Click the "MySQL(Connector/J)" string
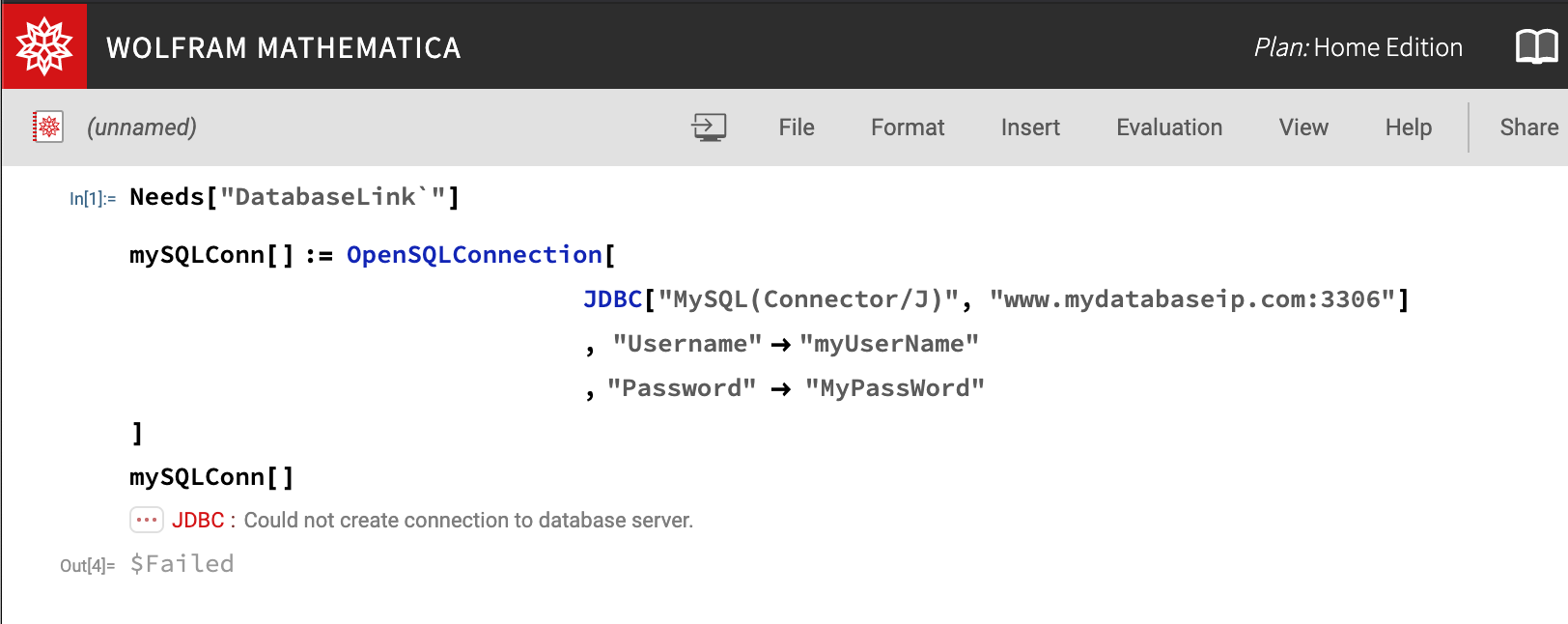Screen dimensions: 1568x624 point(808,299)
